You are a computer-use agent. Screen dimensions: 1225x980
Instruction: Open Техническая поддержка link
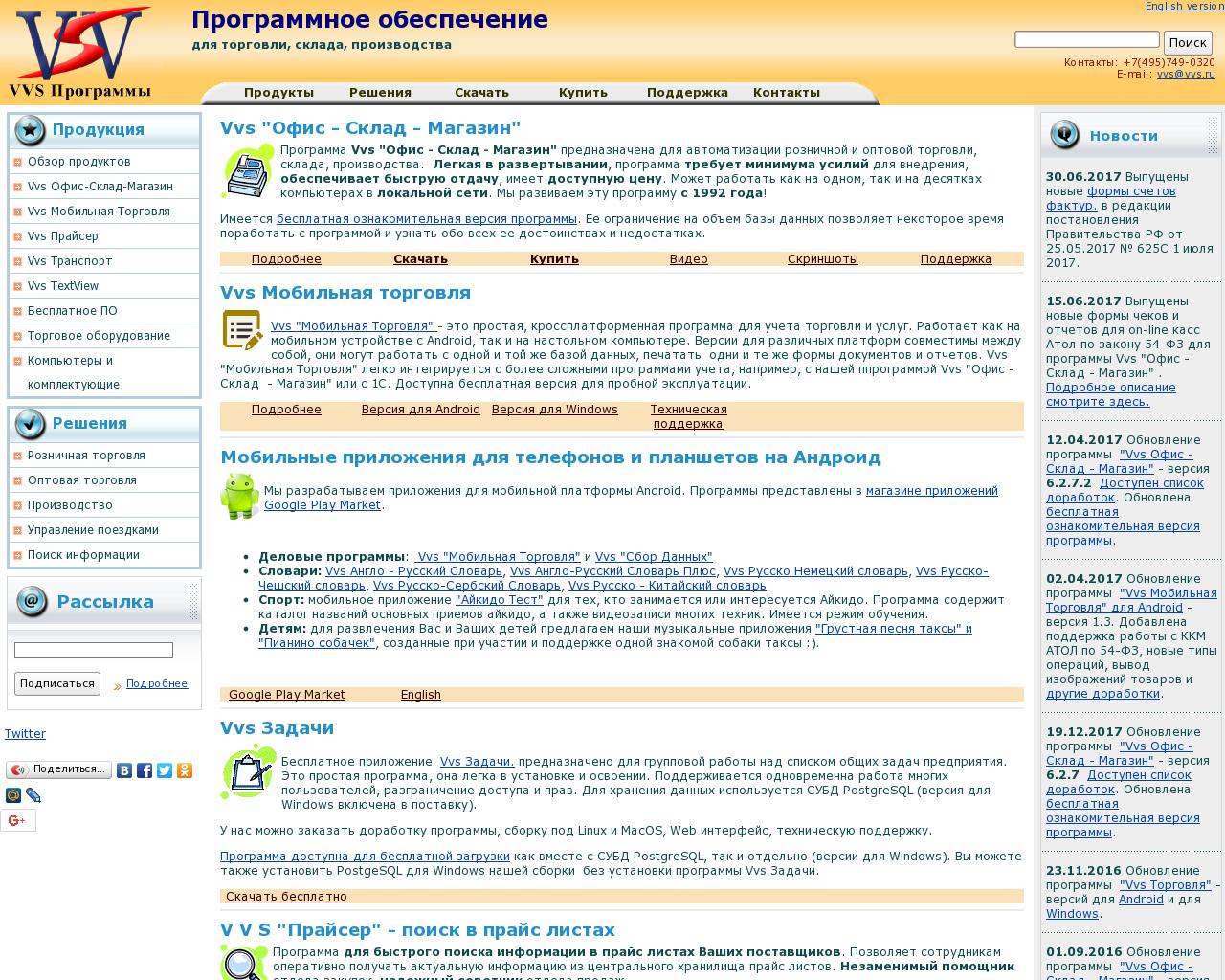click(x=688, y=416)
